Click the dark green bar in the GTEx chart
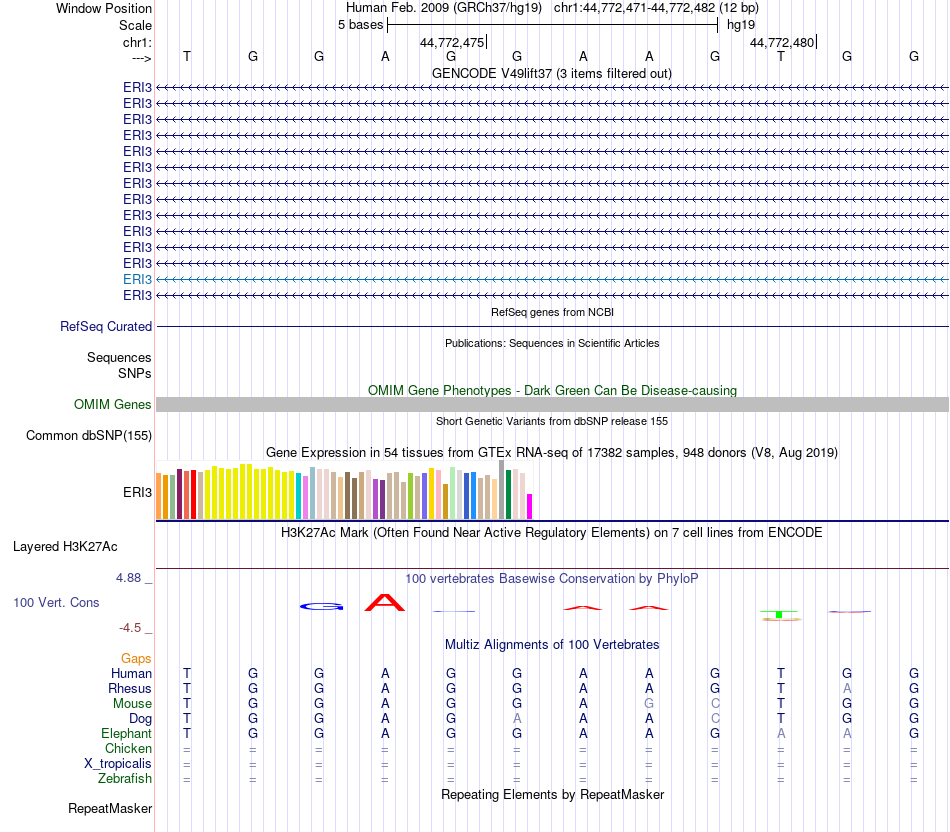The image size is (950, 832). (x=508, y=494)
